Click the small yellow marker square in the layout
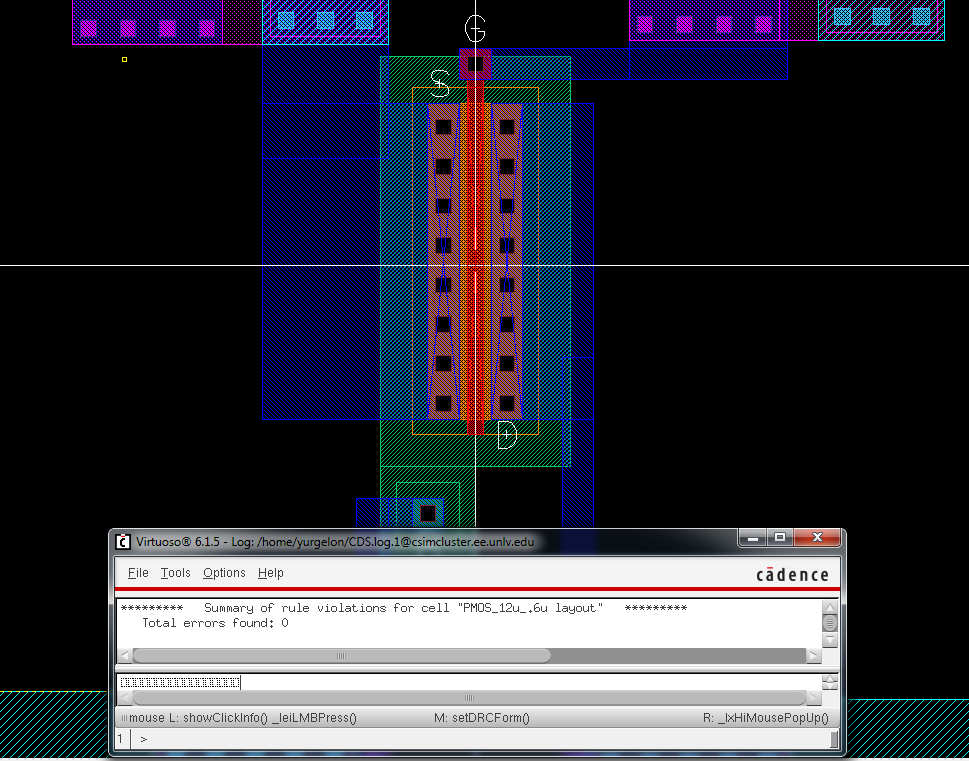Screen dimensions: 969x761 coord(124,59)
